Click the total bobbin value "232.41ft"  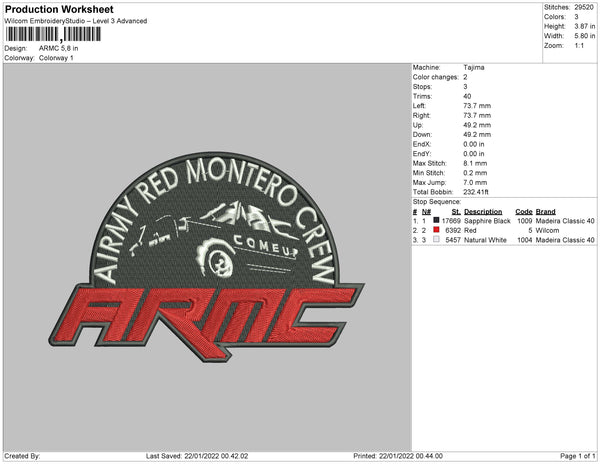tap(476, 192)
